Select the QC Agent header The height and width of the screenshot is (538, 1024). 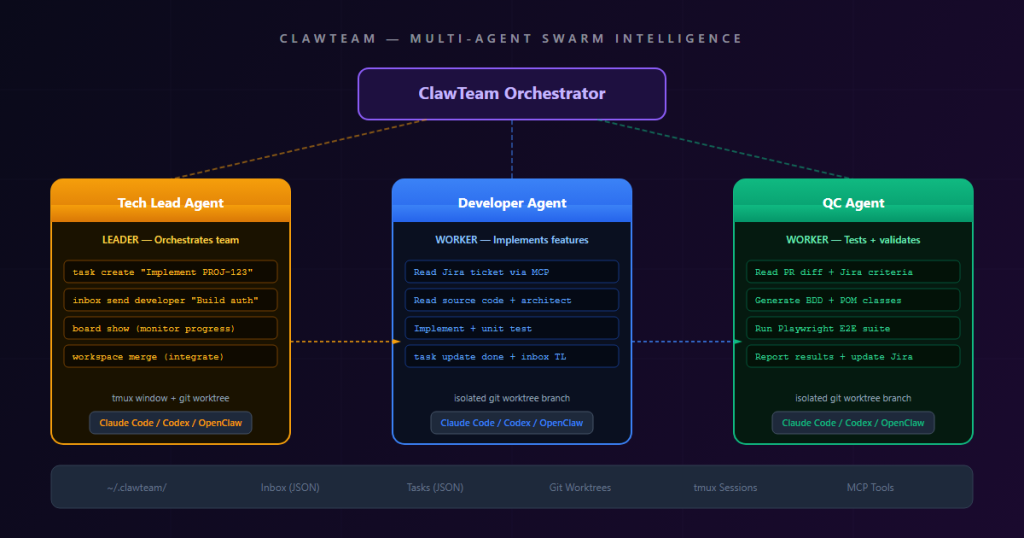pyautogui.click(x=853, y=201)
